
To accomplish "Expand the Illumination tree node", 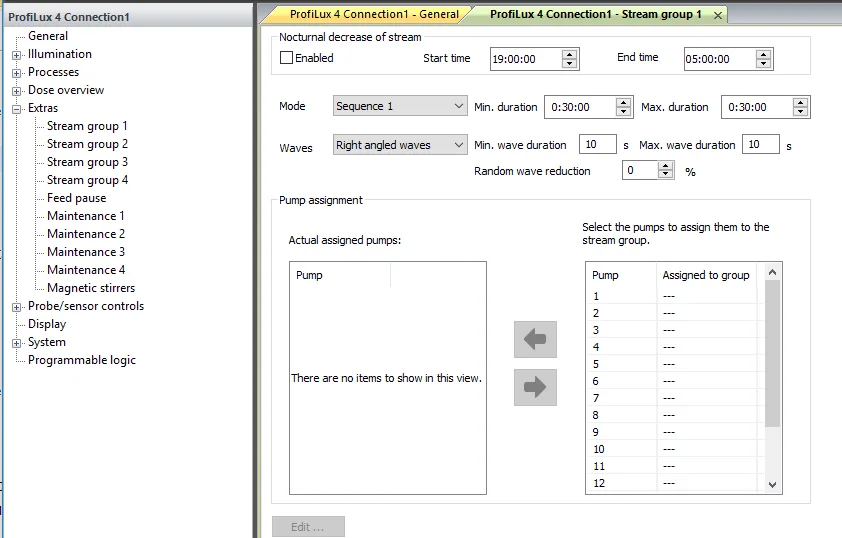I will [x=17, y=55].
